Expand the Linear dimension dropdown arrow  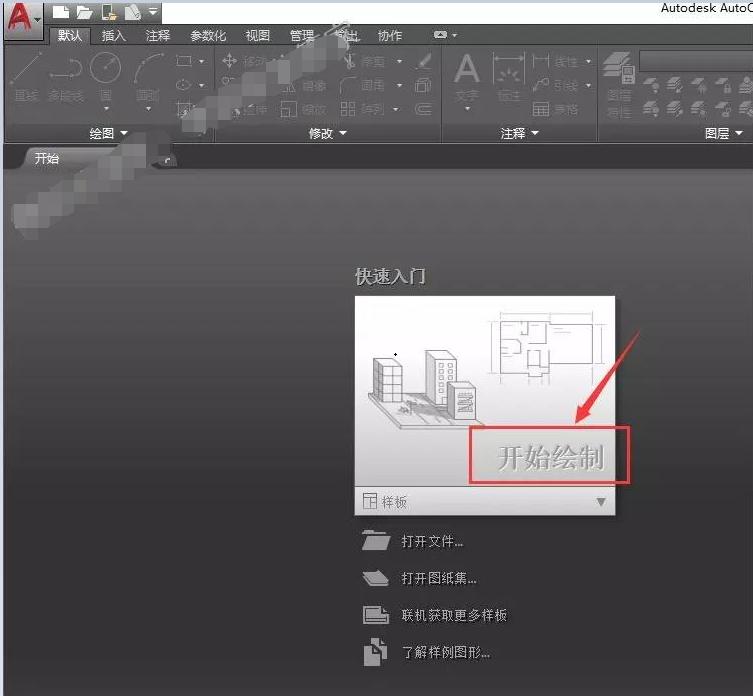(589, 61)
